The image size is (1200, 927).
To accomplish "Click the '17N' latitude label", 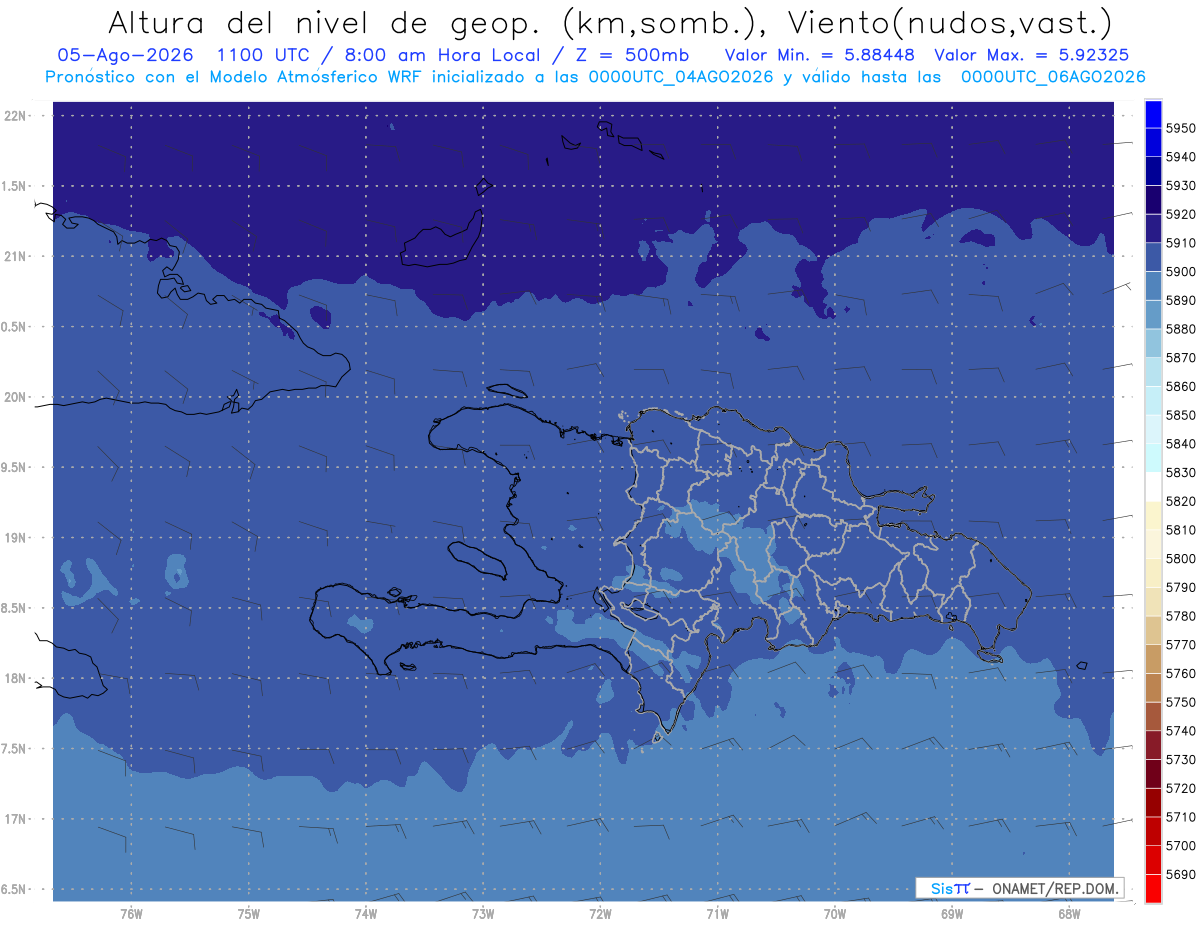I will coord(17,819).
